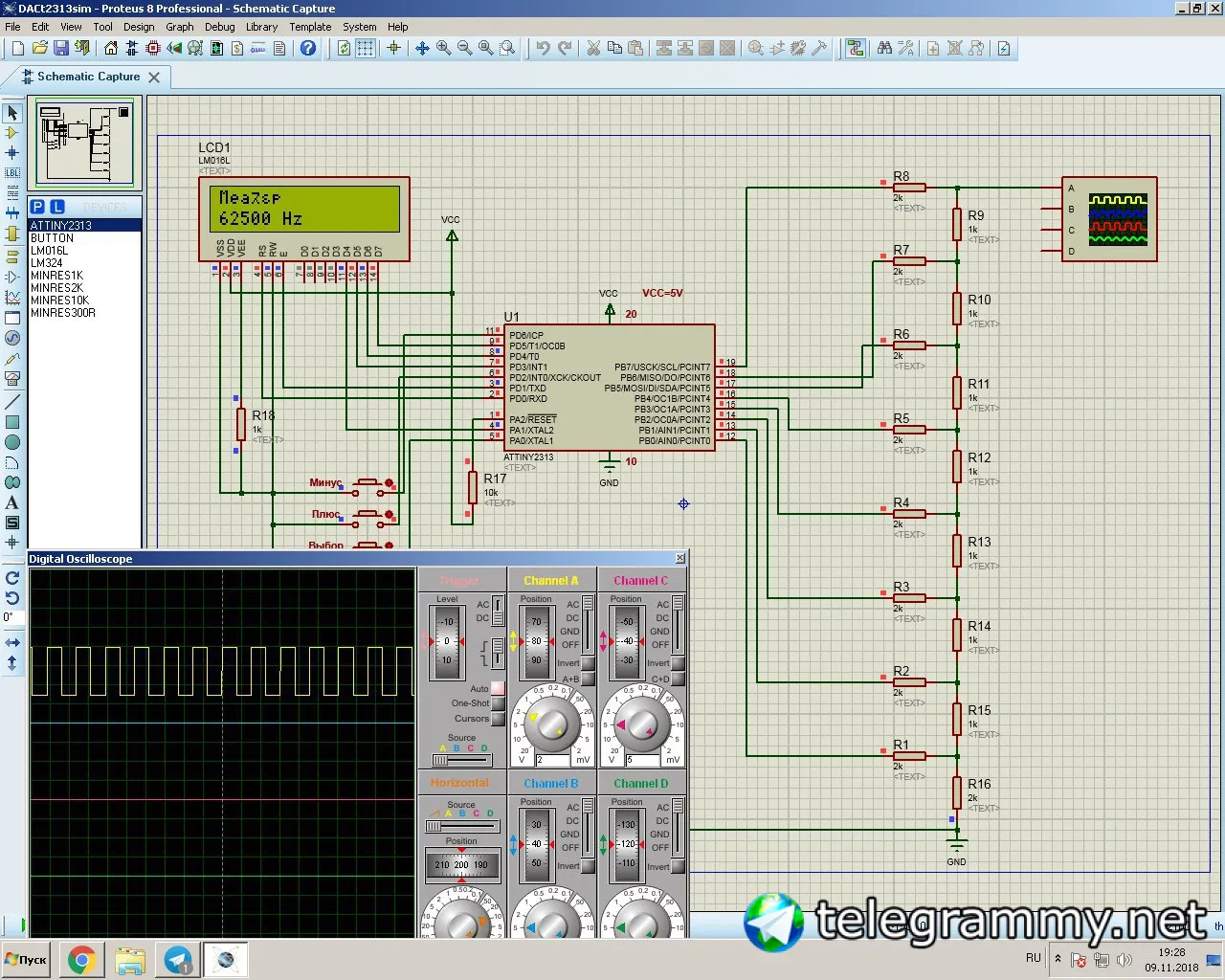1225x980 pixels.
Task: Open the Library menu
Action: point(261,27)
